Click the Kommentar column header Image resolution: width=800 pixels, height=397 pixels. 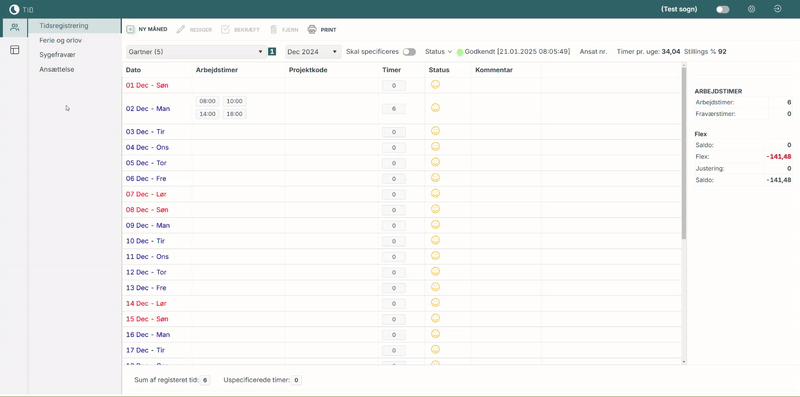494,70
